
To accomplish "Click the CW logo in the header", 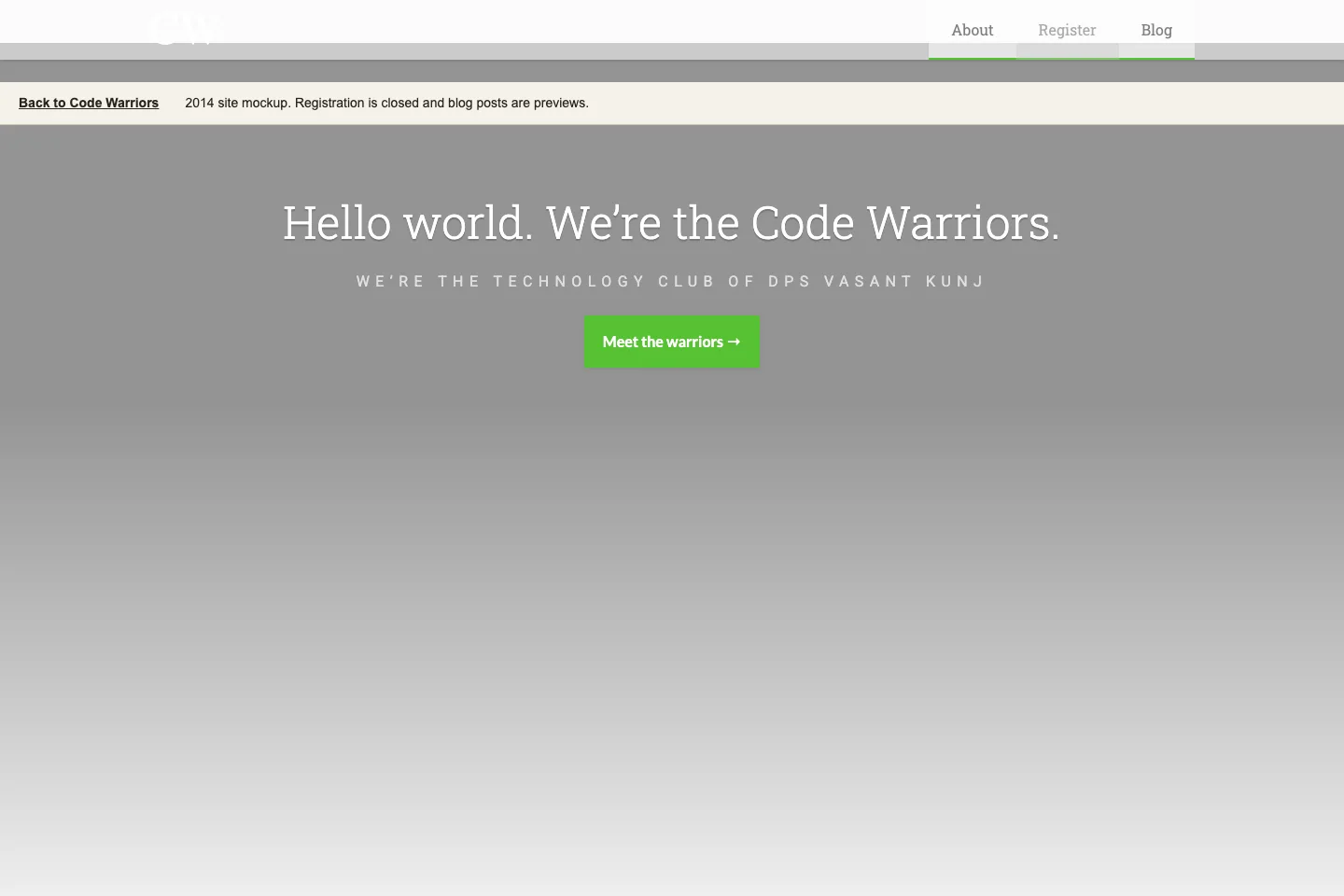I will pos(186,29).
